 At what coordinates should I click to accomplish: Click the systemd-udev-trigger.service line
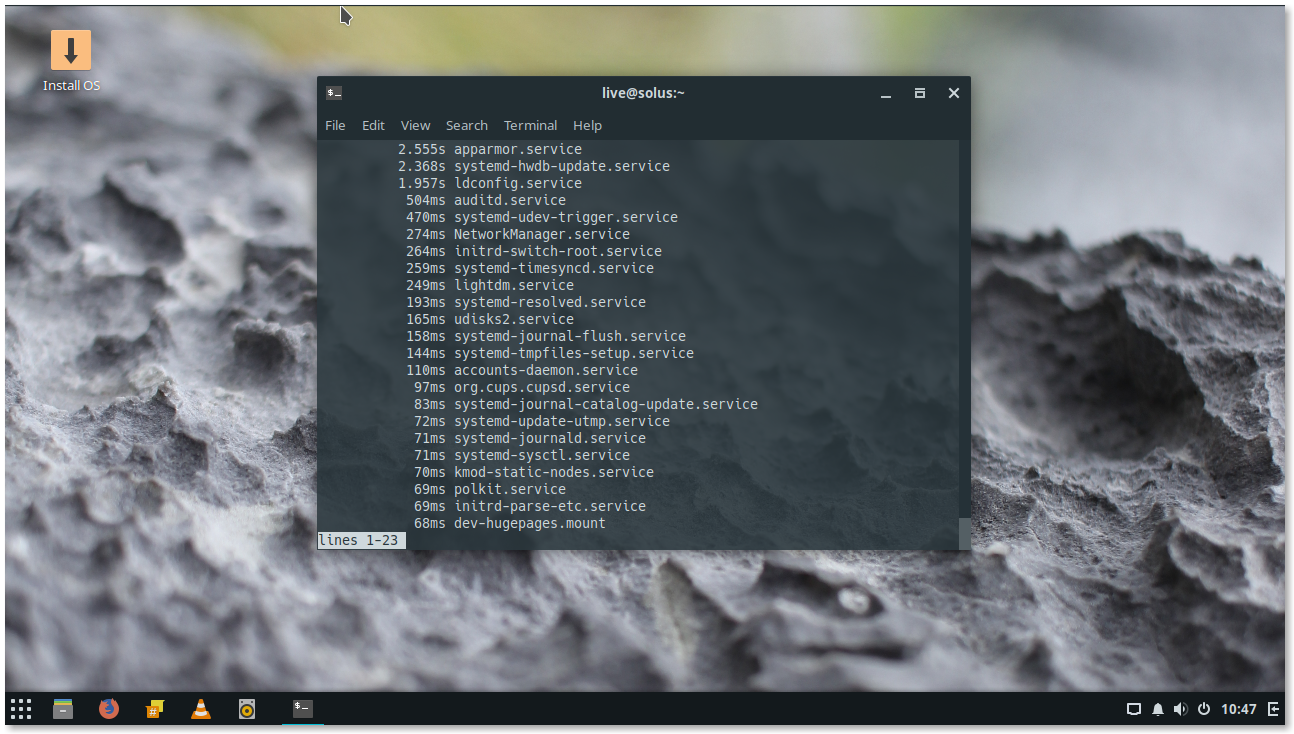tap(542, 217)
